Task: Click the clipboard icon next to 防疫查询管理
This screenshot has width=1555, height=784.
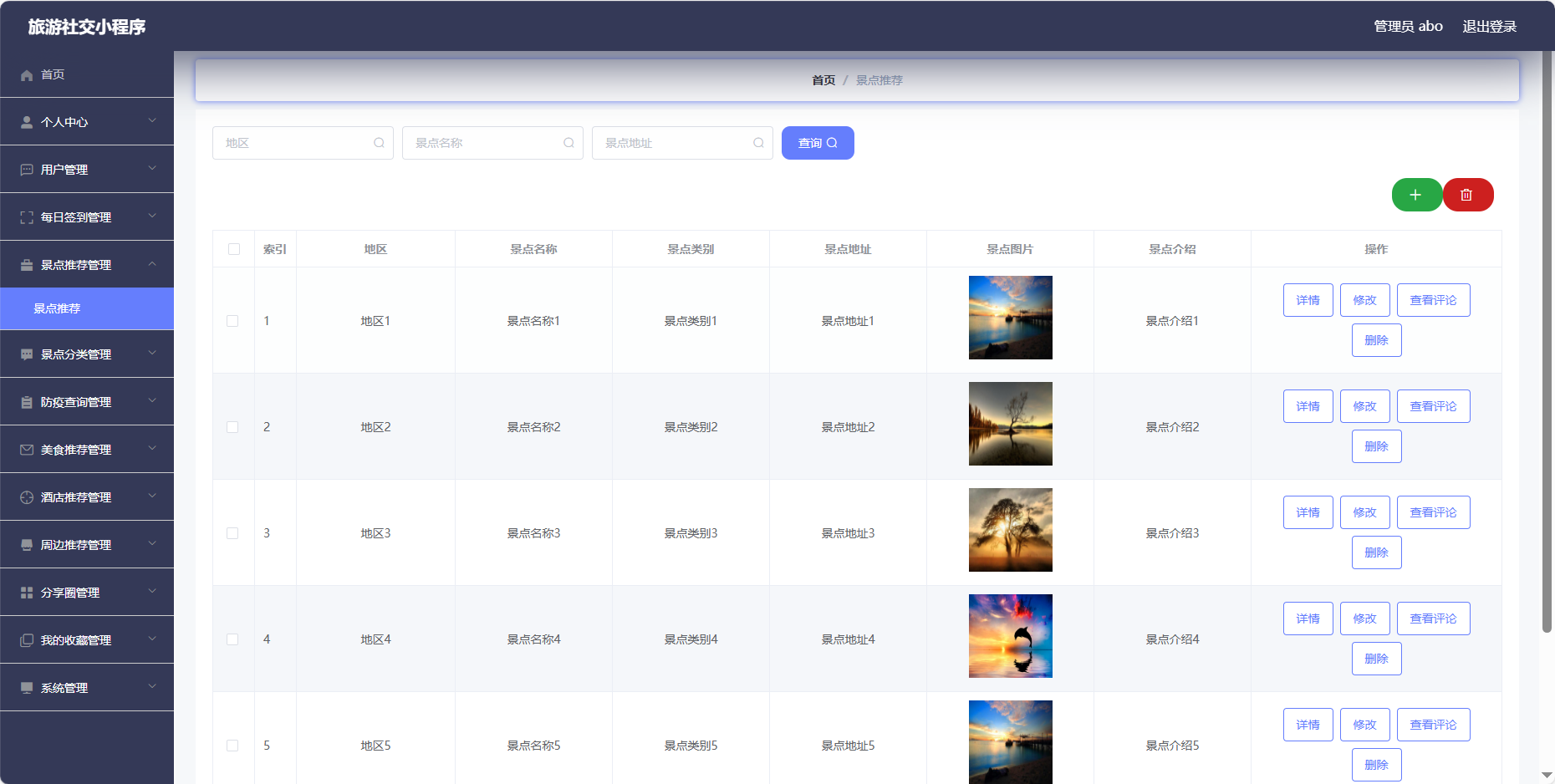Action: [x=27, y=403]
